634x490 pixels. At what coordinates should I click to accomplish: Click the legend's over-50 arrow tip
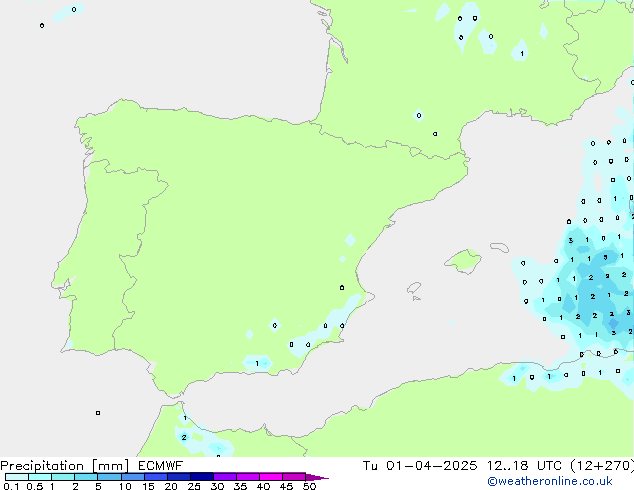(317, 477)
